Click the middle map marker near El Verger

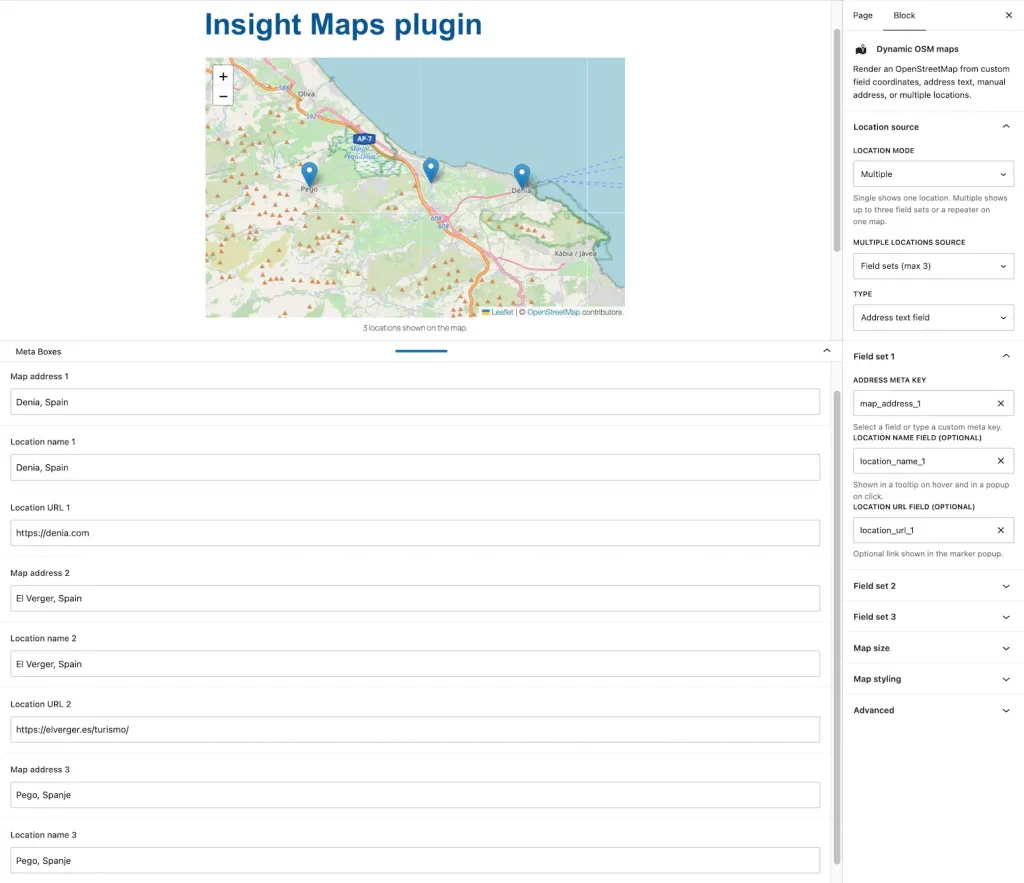tap(430, 170)
